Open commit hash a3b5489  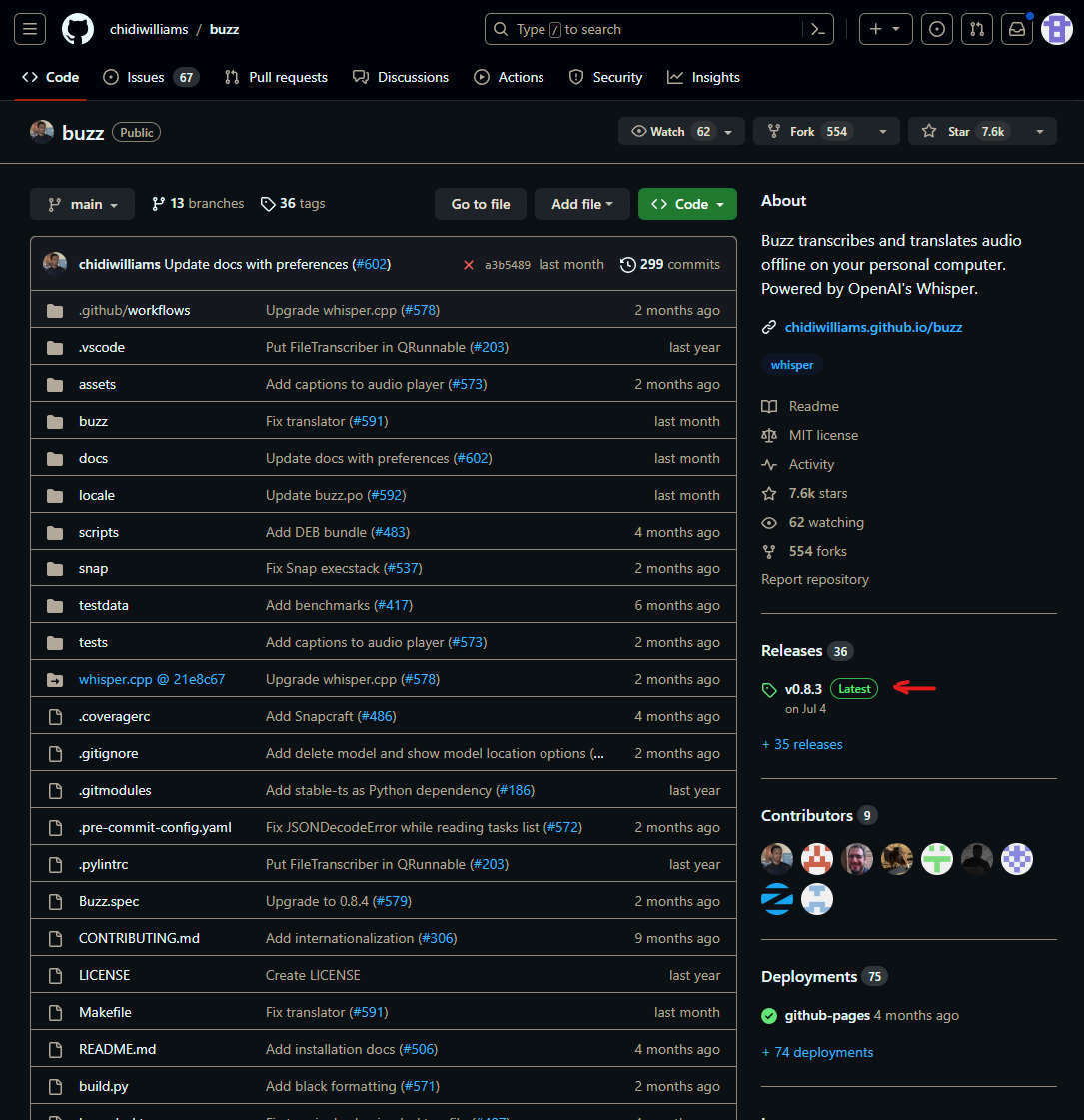(507, 265)
